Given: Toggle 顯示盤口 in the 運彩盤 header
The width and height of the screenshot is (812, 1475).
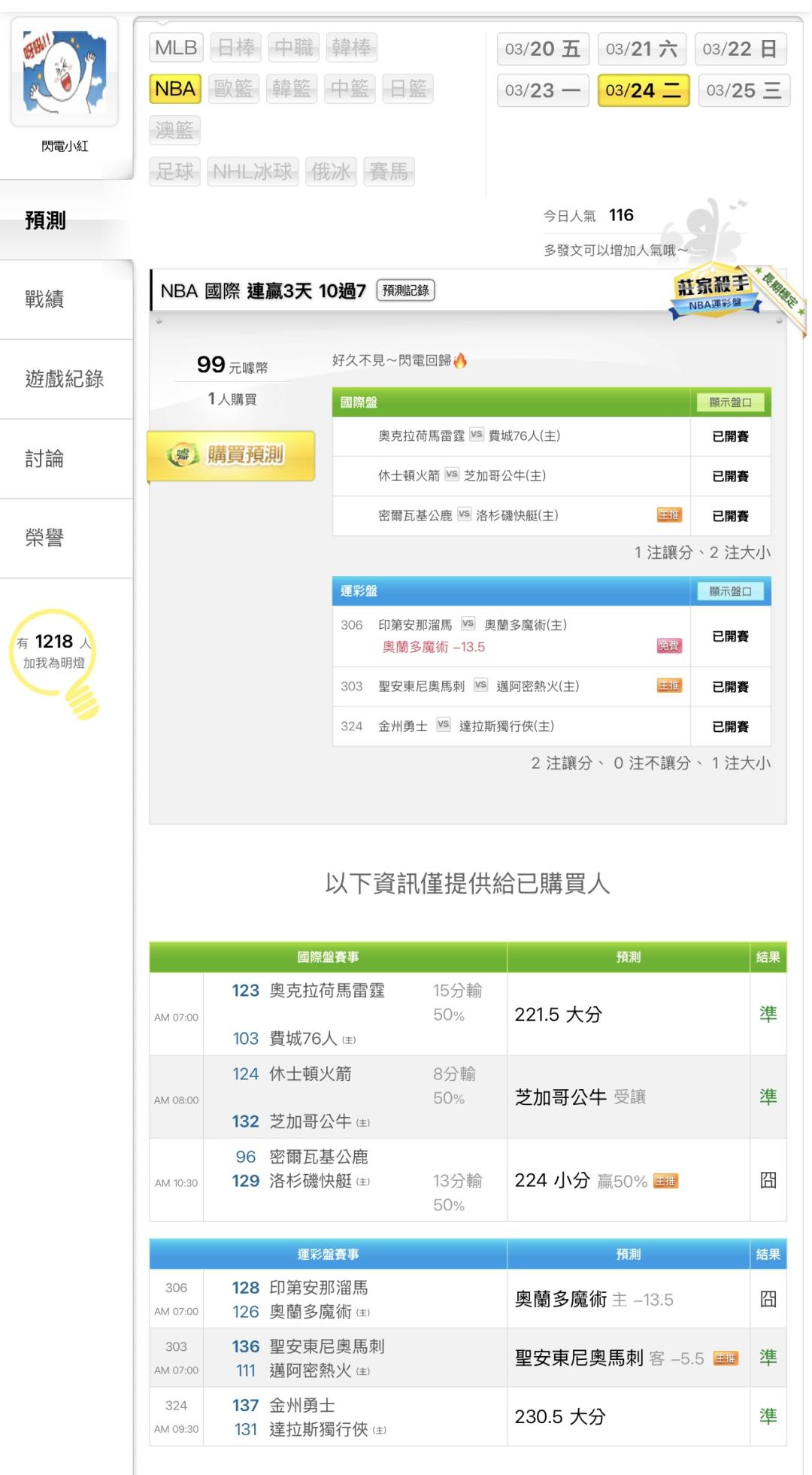Looking at the screenshot, I should 730,591.
